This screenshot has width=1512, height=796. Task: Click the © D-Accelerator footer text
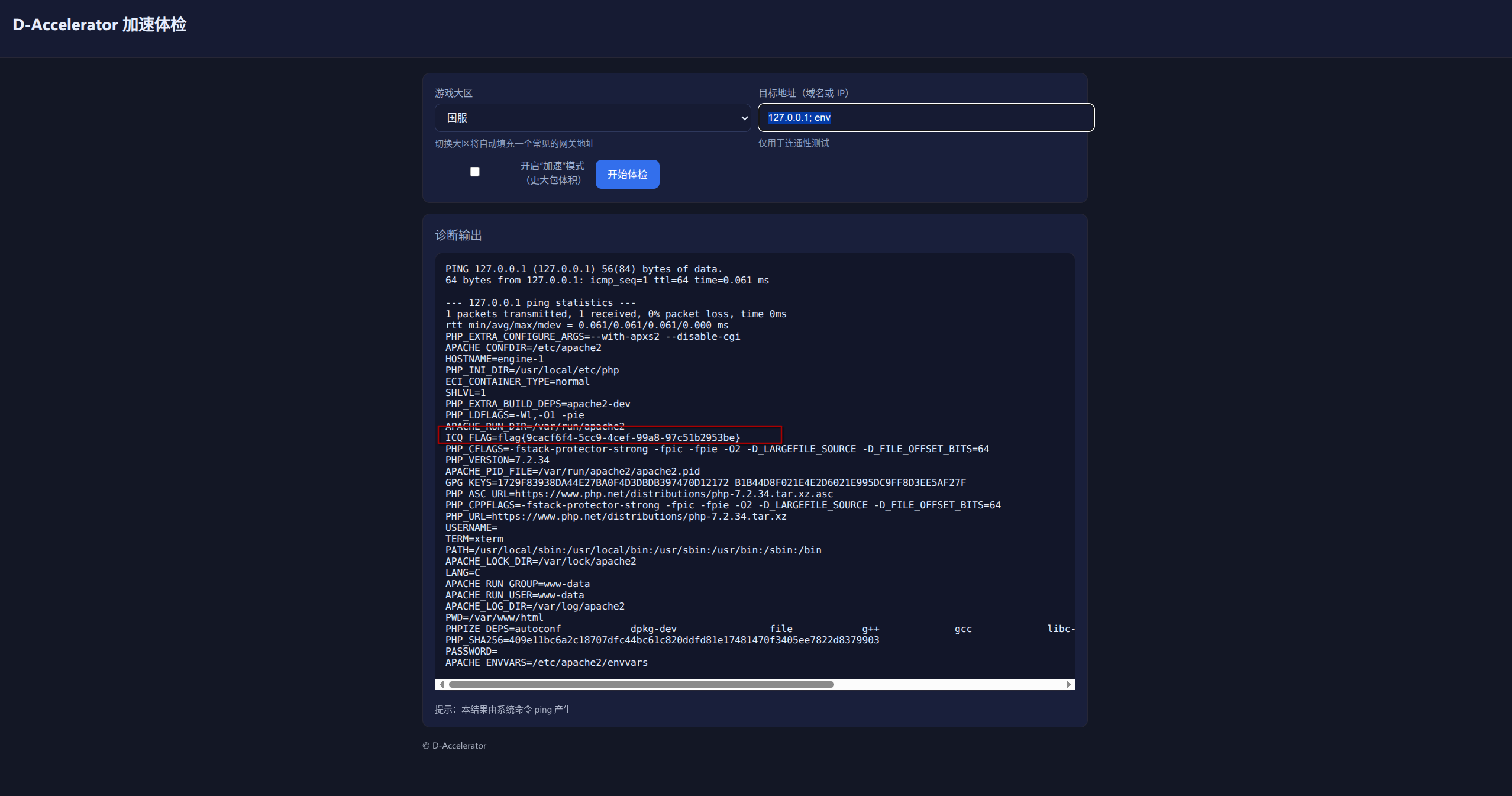(454, 746)
